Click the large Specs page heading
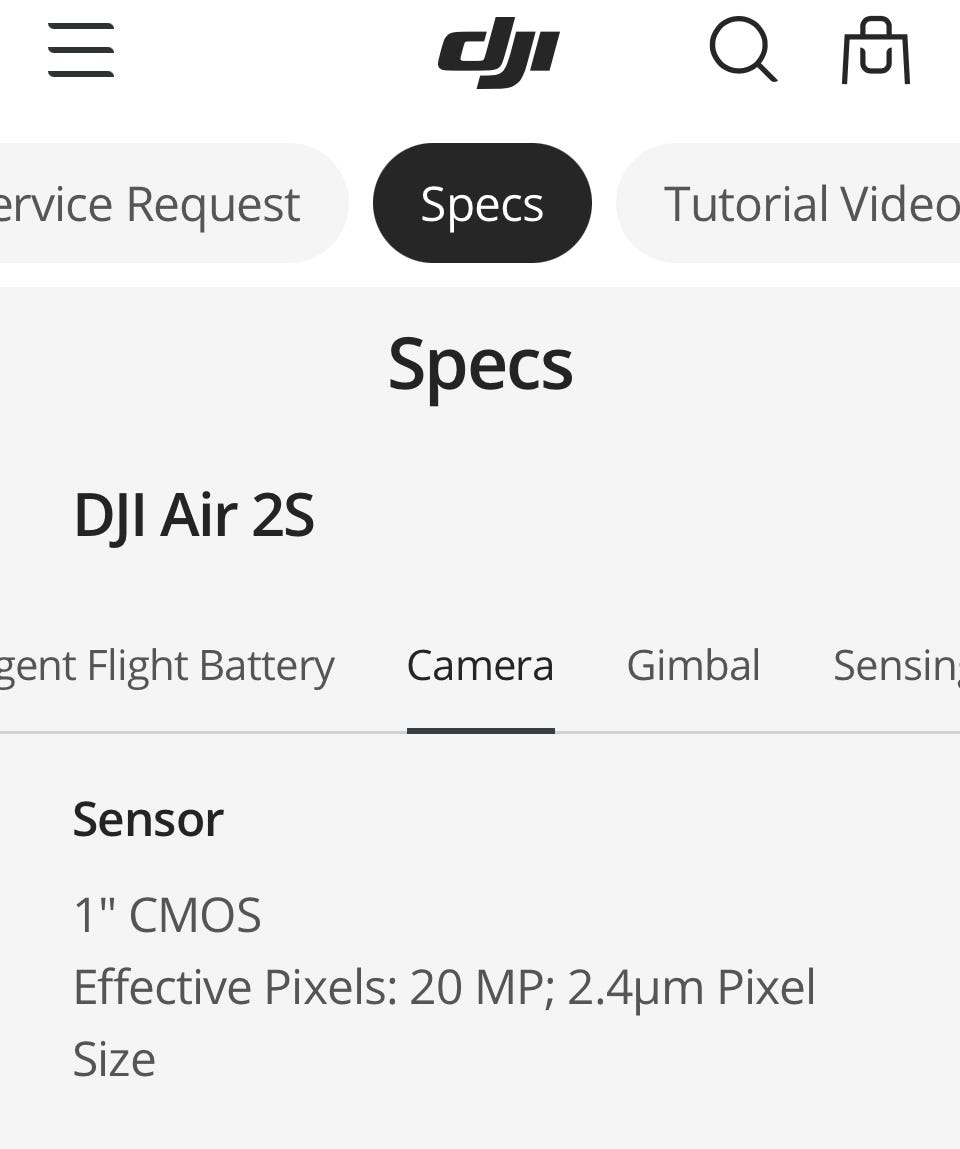This screenshot has width=960, height=1149. 480,364
